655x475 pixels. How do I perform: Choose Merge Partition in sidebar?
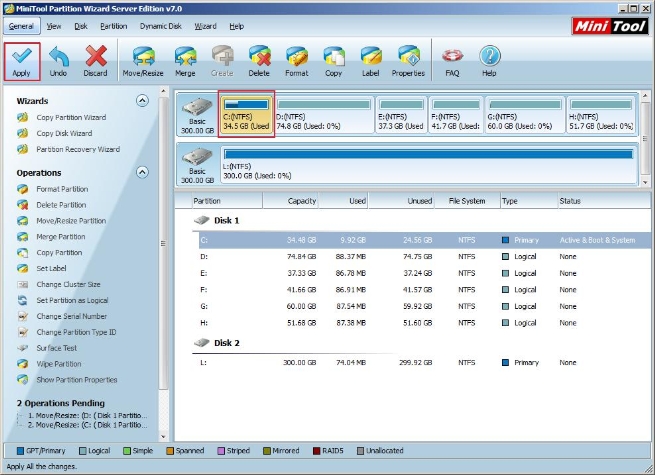point(61,236)
